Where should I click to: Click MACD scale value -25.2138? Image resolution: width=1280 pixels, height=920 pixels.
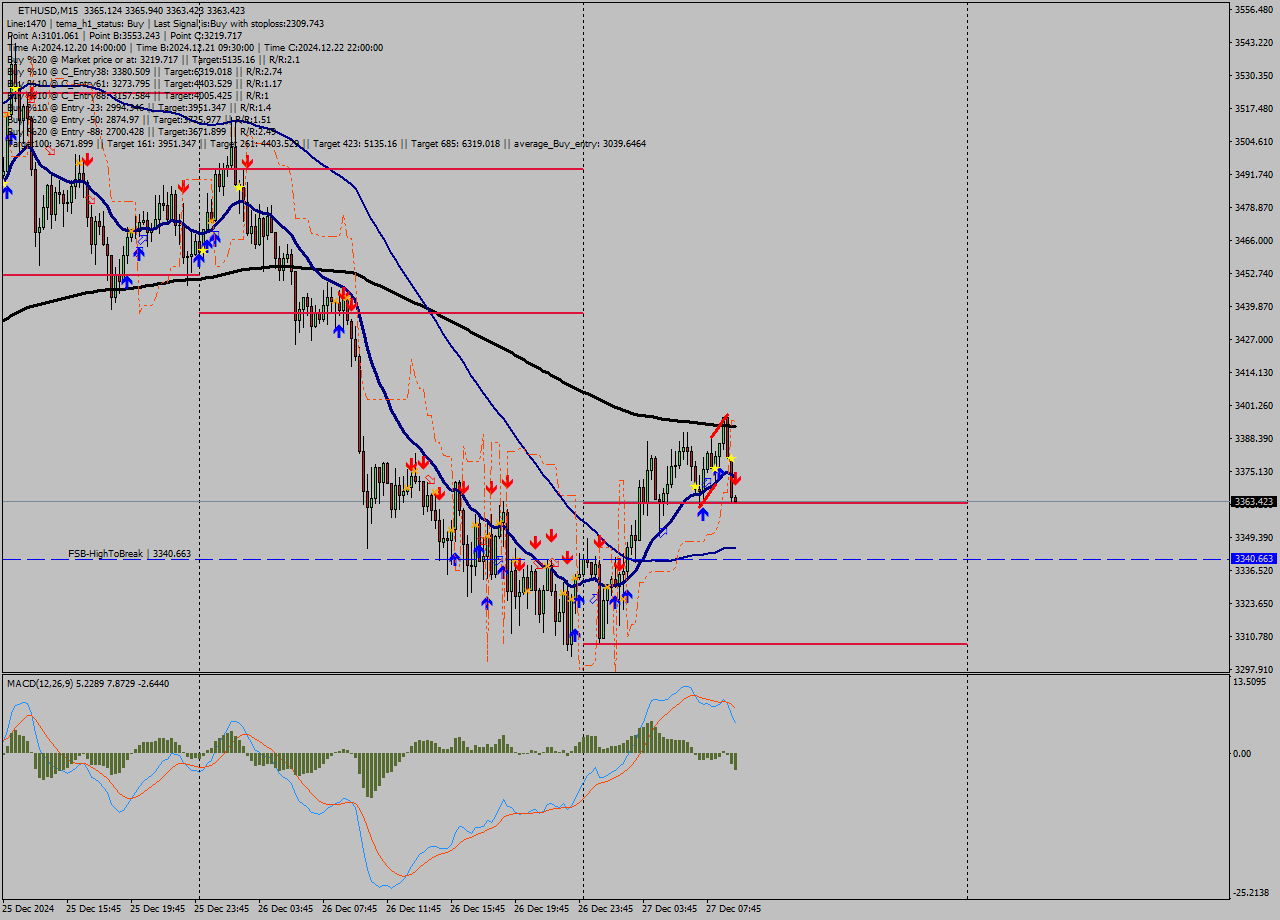tap(1251, 893)
